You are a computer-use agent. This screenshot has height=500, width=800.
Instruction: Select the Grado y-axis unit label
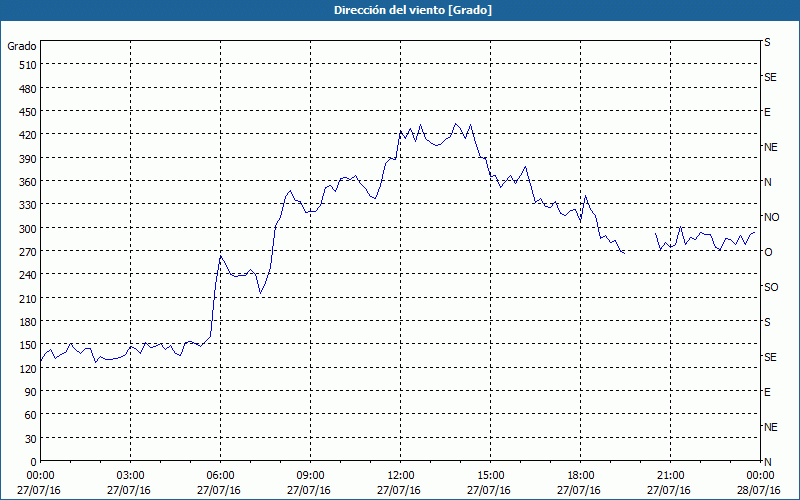click(22, 46)
